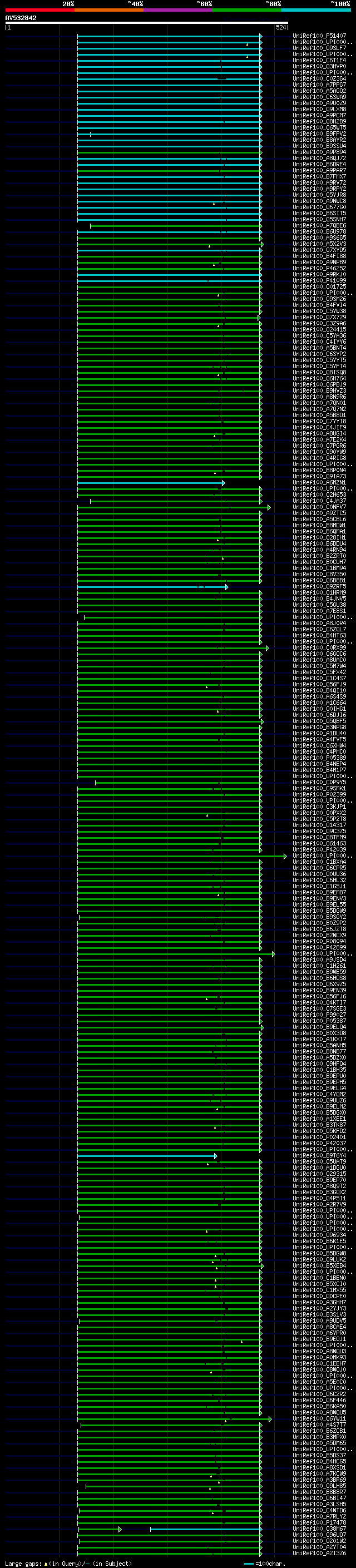Select hit label UniRef100_A9P894
The height and width of the screenshot is (1568, 356).
[319, 152]
